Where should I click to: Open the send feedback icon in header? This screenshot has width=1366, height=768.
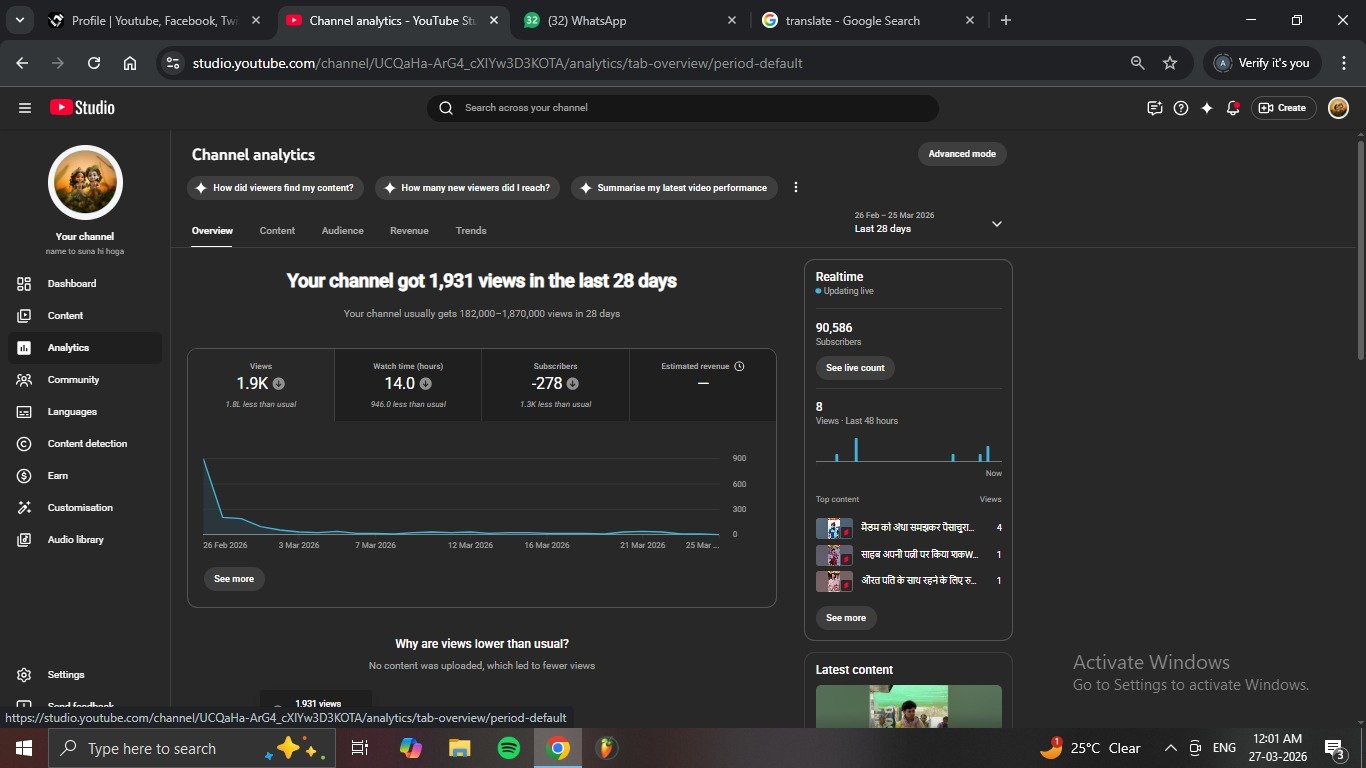[x=1155, y=108]
